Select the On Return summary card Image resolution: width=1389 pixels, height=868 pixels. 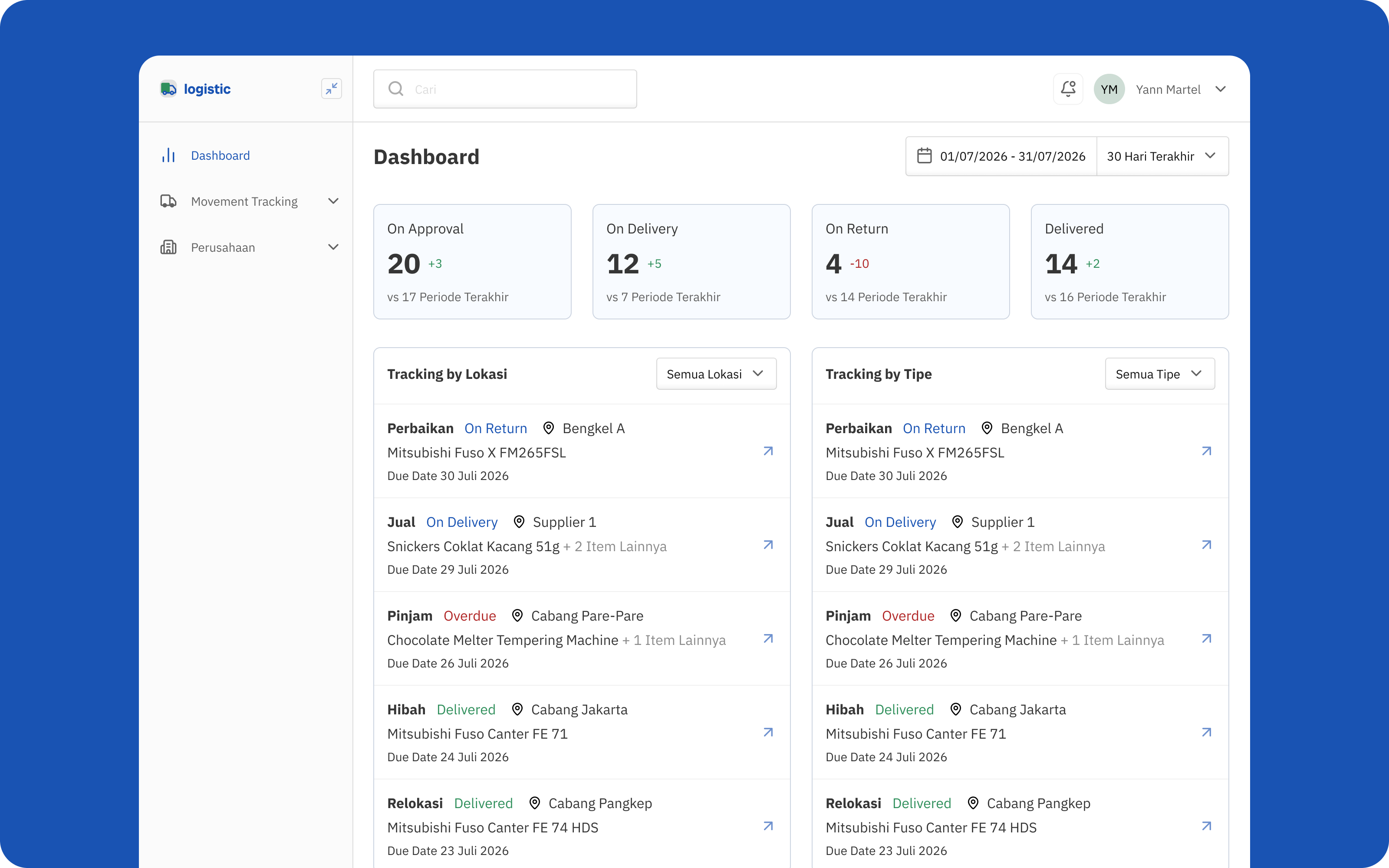[910, 262]
